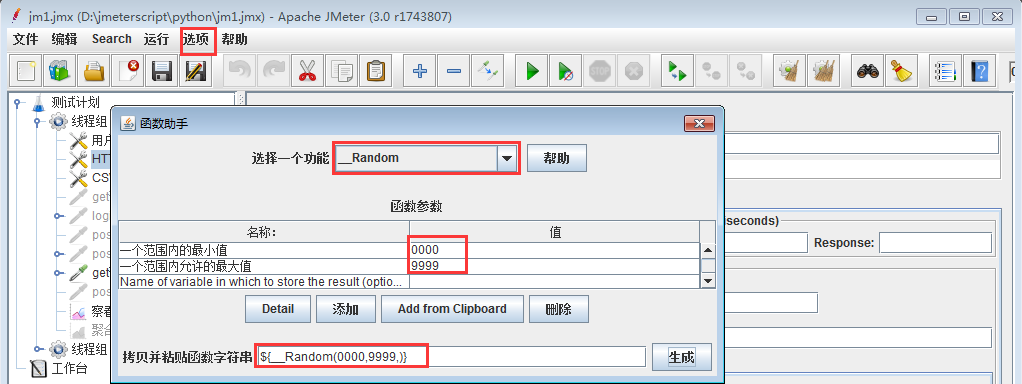The height and width of the screenshot is (384, 1022).
Task: Click the parameter table scroll up arrow
Action: coord(708,250)
